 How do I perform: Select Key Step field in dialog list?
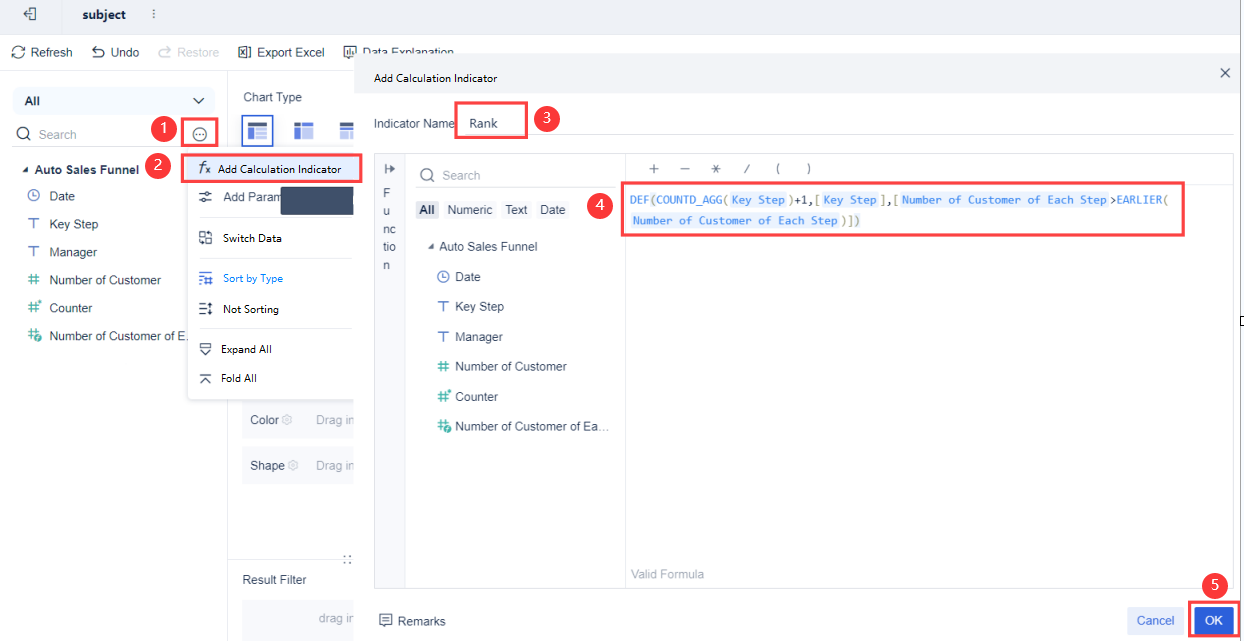(x=479, y=307)
